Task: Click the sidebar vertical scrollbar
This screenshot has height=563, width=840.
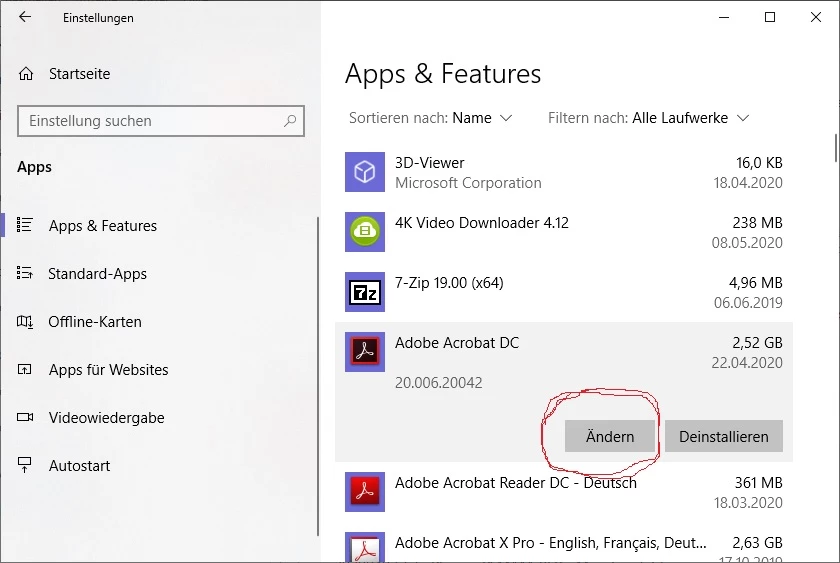Action: pyautogui.click(x=318, y=376)
